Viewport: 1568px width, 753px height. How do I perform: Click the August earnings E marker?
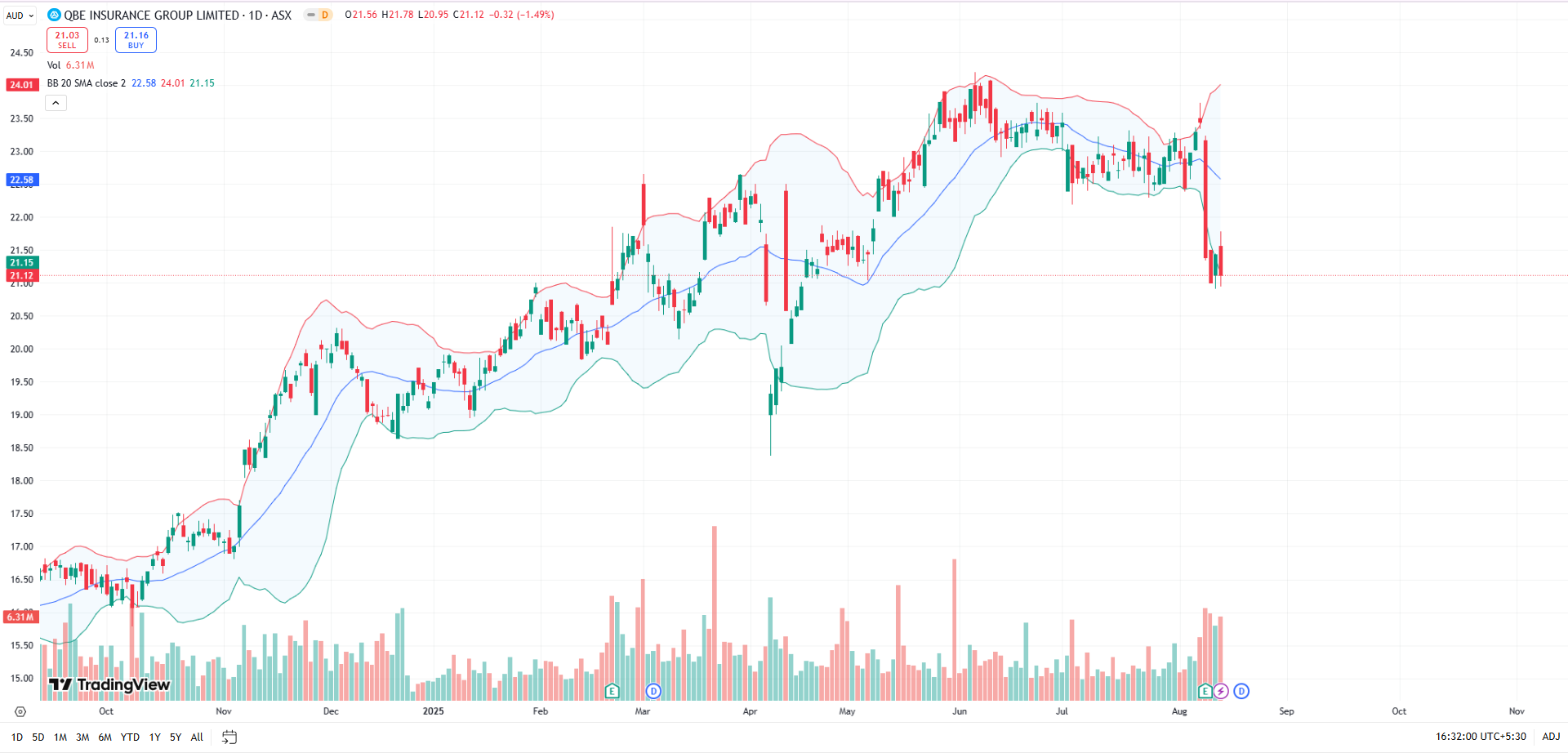click(1205, 691)
